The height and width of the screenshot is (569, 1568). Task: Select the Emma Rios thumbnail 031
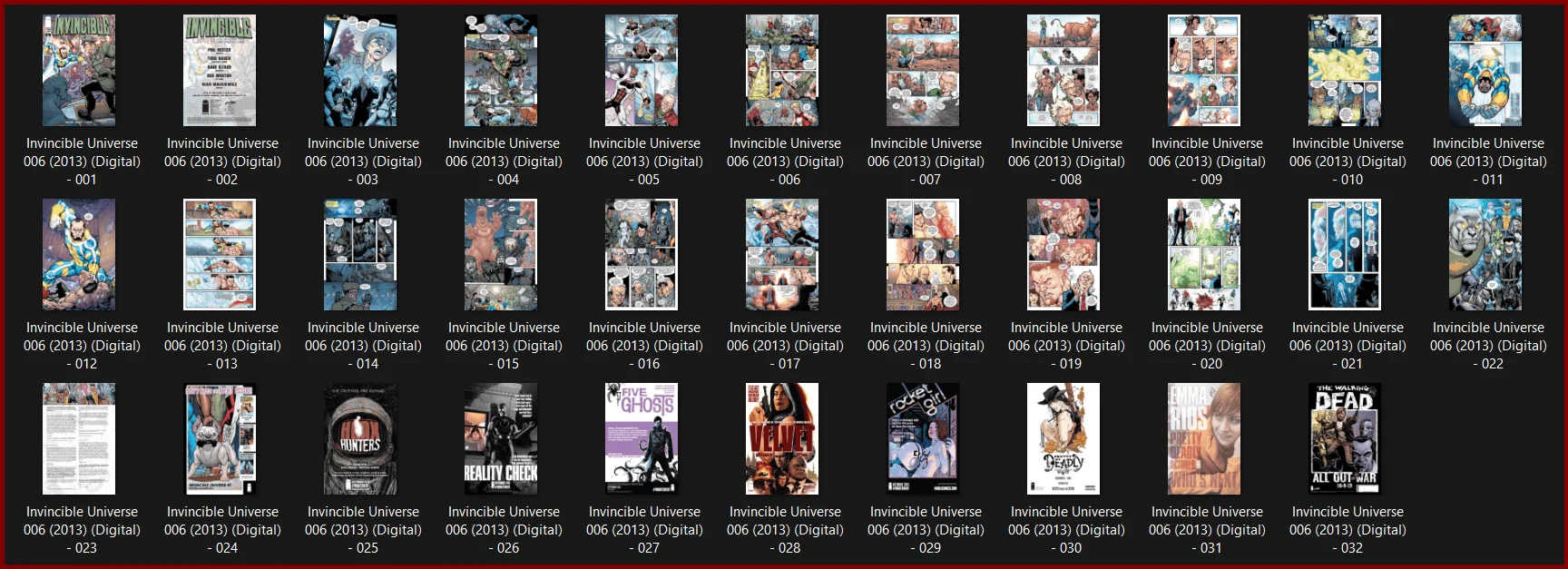pyautogui.click(x=1204, y=439)
